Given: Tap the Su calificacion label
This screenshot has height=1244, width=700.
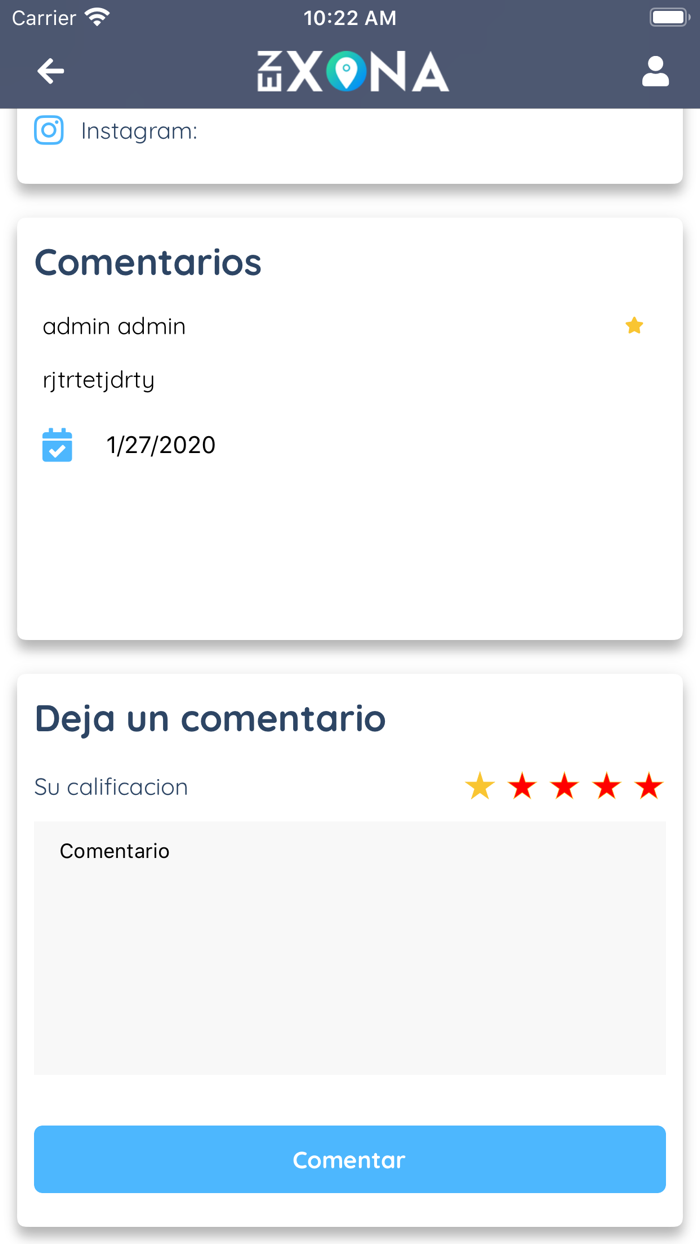Looking at the screenshot, I should pos(111,787).
